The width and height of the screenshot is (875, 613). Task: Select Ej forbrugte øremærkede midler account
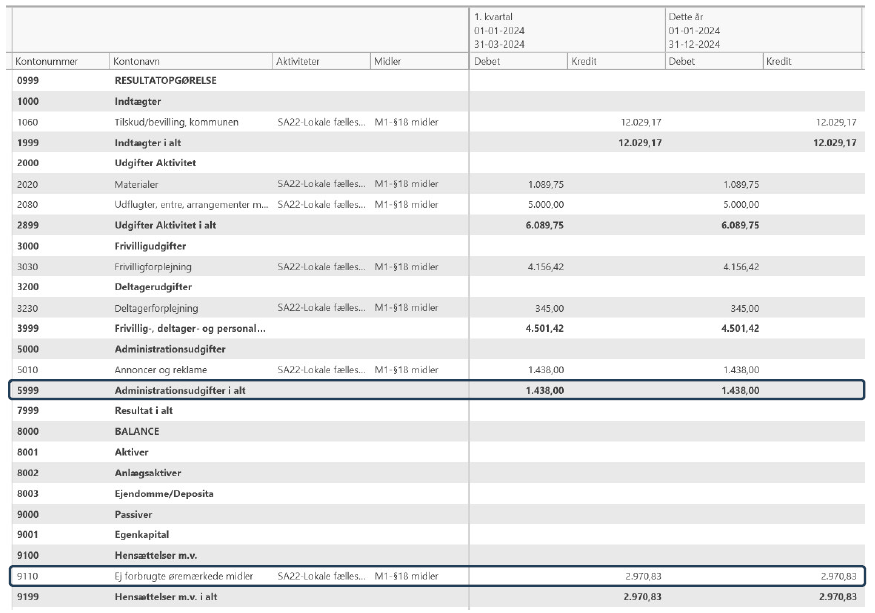[x=184, y=576]
